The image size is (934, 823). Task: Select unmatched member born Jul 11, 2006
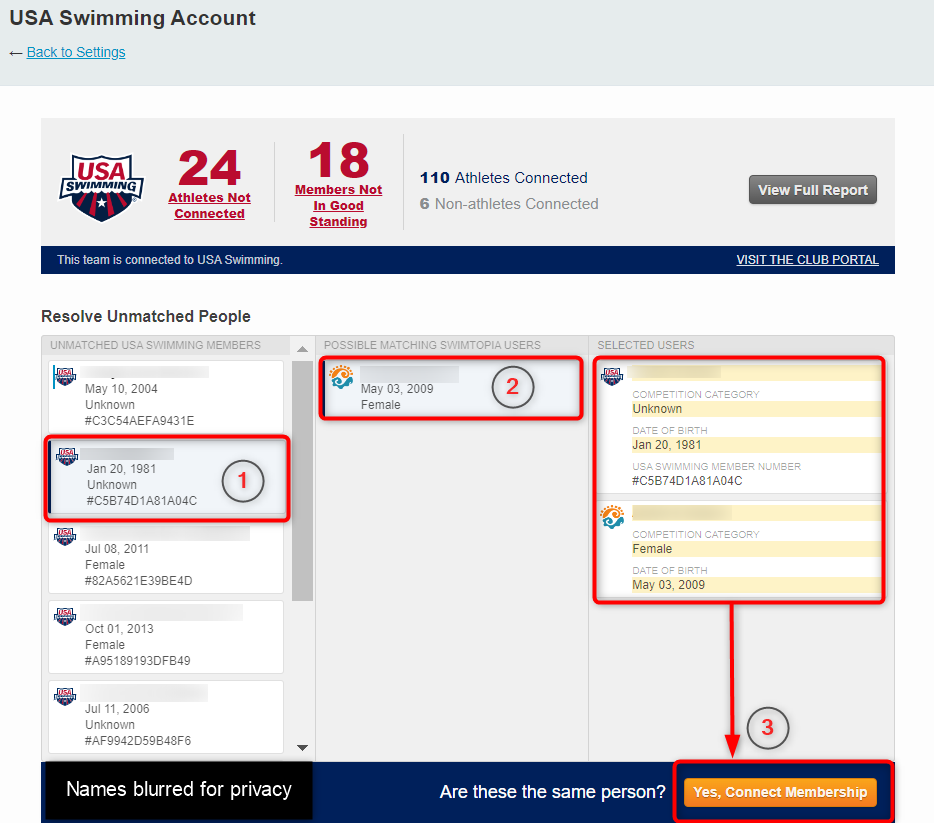(x=166, y=717)
